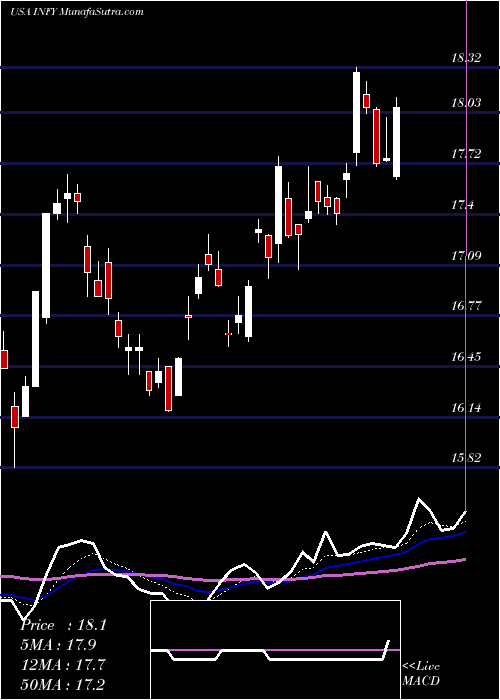This screenshot has width=500, height=700.
Task: Click the 5MA : 17.9 readout
Action: click(x=58, y=645)
